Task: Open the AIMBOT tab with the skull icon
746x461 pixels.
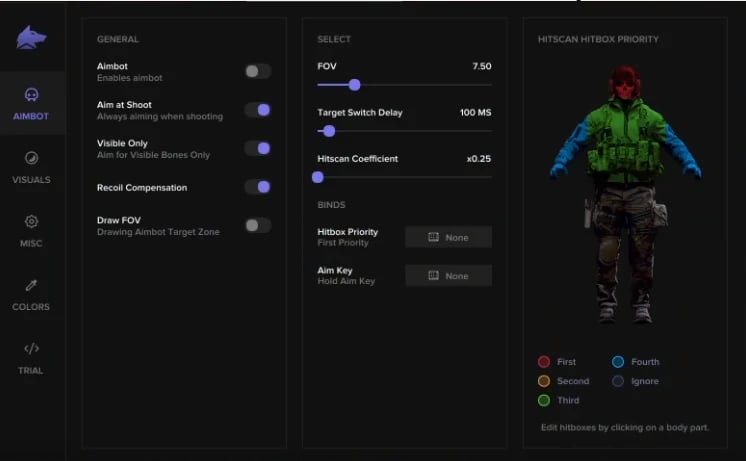Action: pyautogui.click(x=31, y=104)
